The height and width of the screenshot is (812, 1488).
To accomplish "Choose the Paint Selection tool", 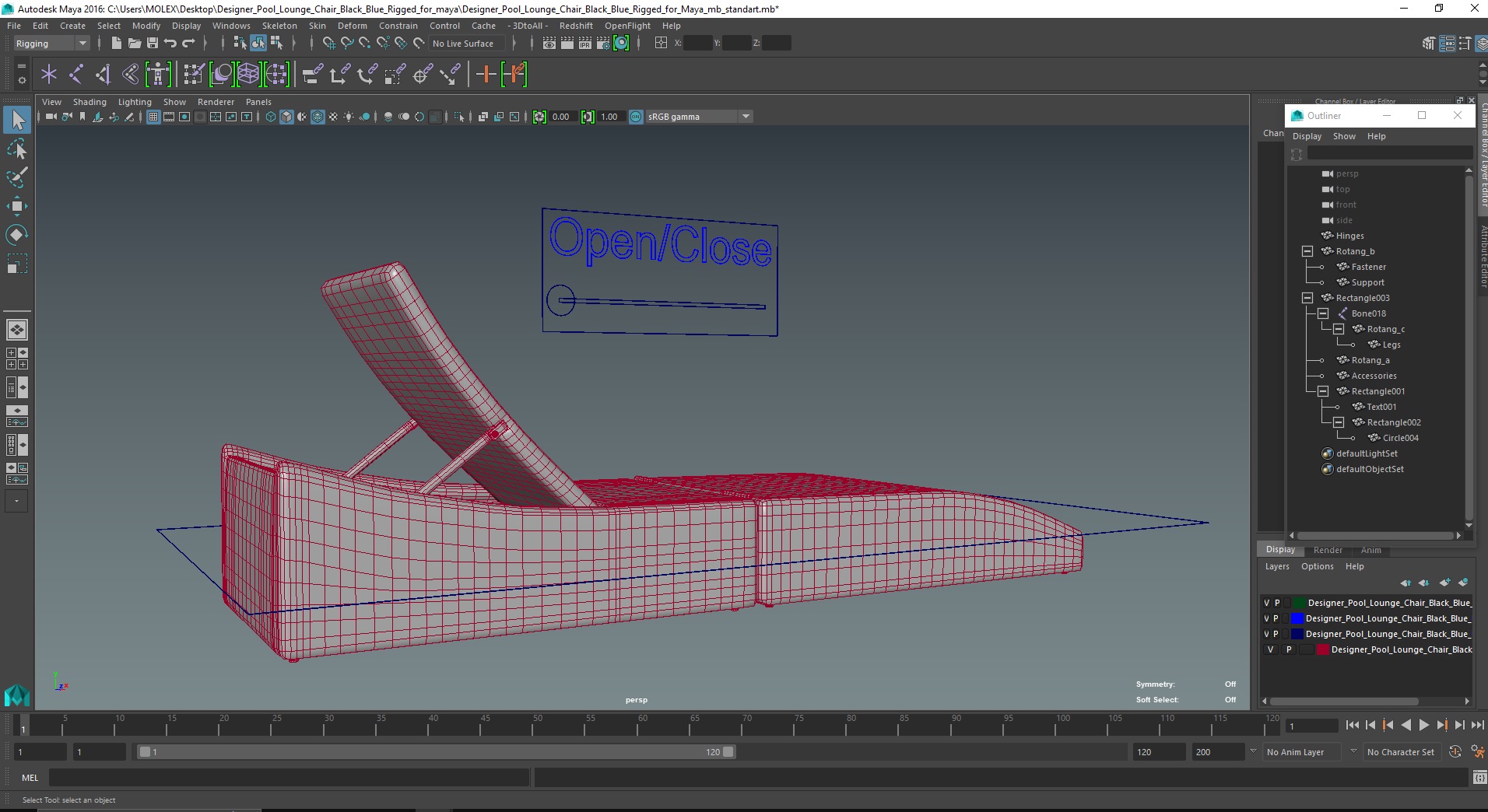I will pyautogui.click(x=17, y=177).
